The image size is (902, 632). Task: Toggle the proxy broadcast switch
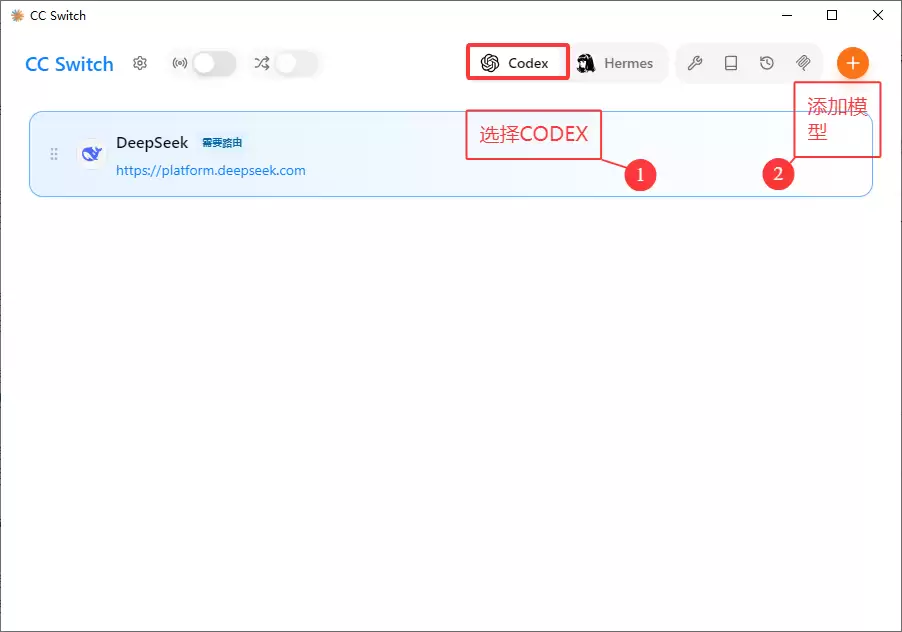coord(214,63)
